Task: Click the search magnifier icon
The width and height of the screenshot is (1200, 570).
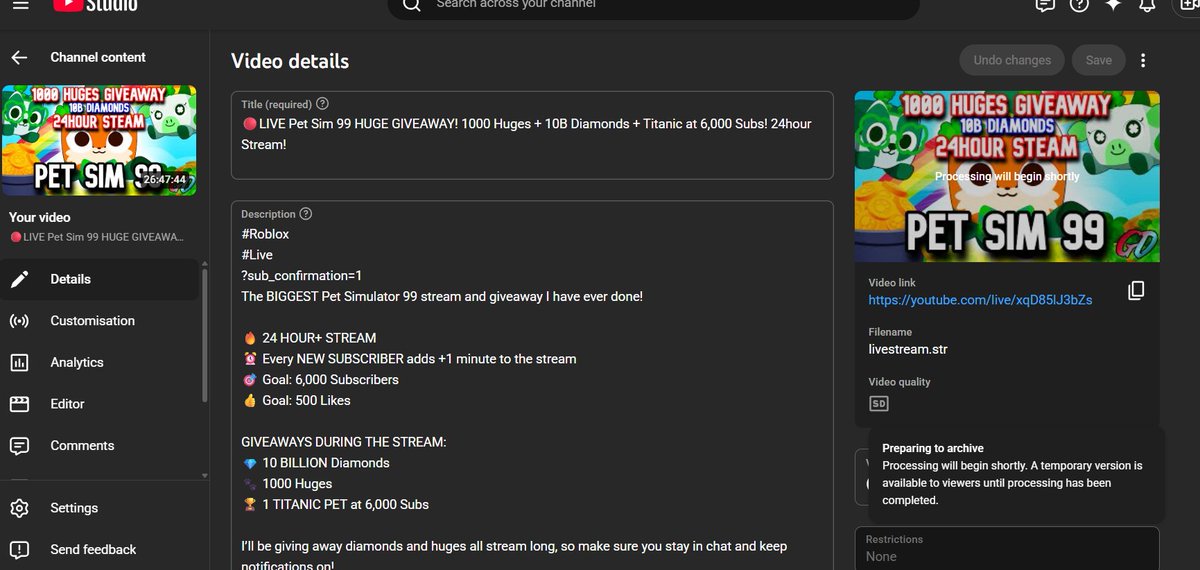Action: click(x=412, y=5)
